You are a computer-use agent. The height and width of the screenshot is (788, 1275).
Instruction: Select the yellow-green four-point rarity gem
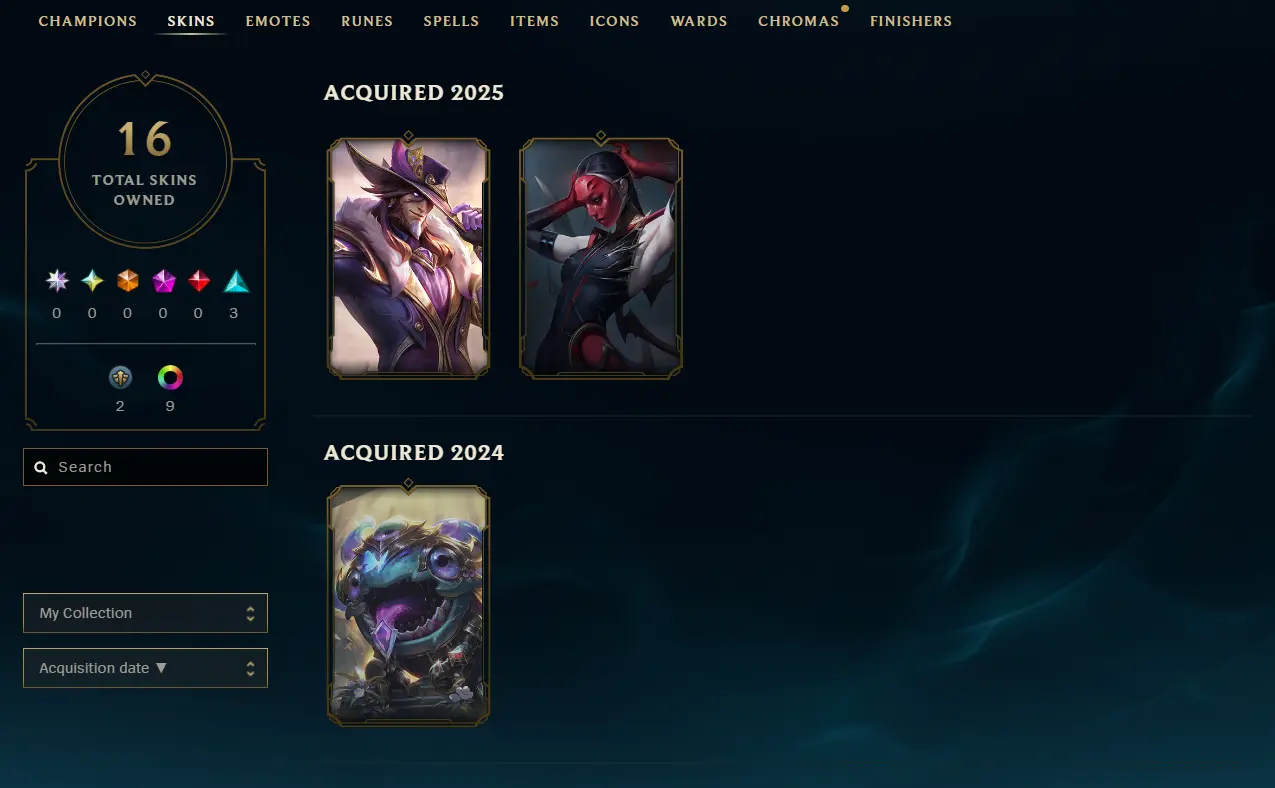point(92,281)
